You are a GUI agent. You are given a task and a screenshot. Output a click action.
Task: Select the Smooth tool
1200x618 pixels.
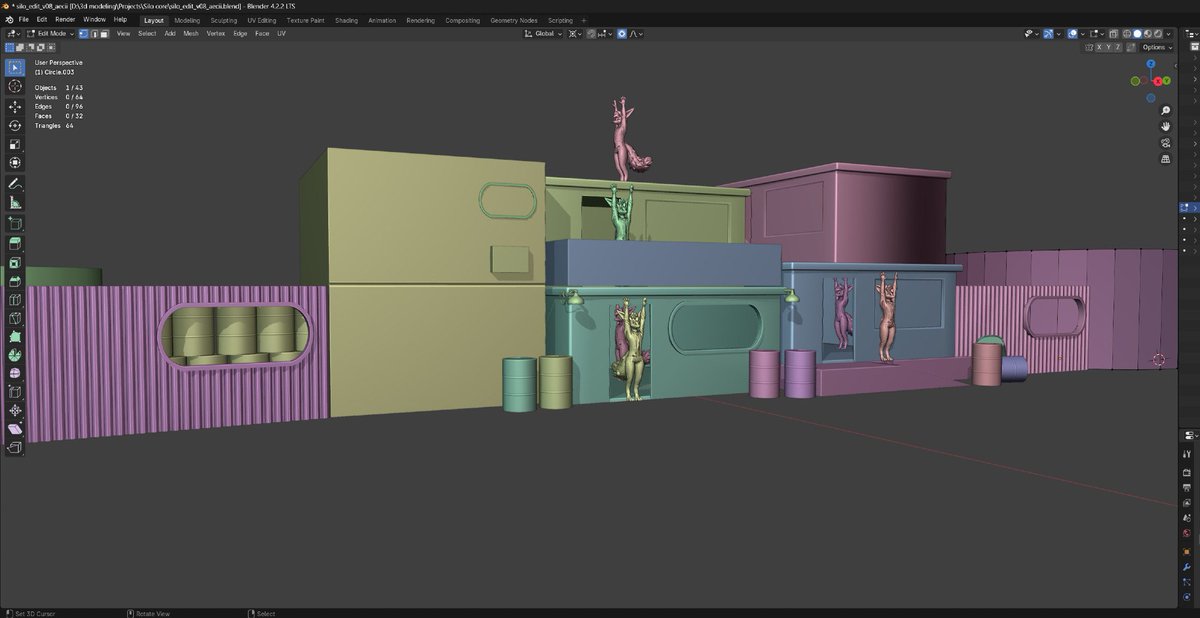click(15, 373)
